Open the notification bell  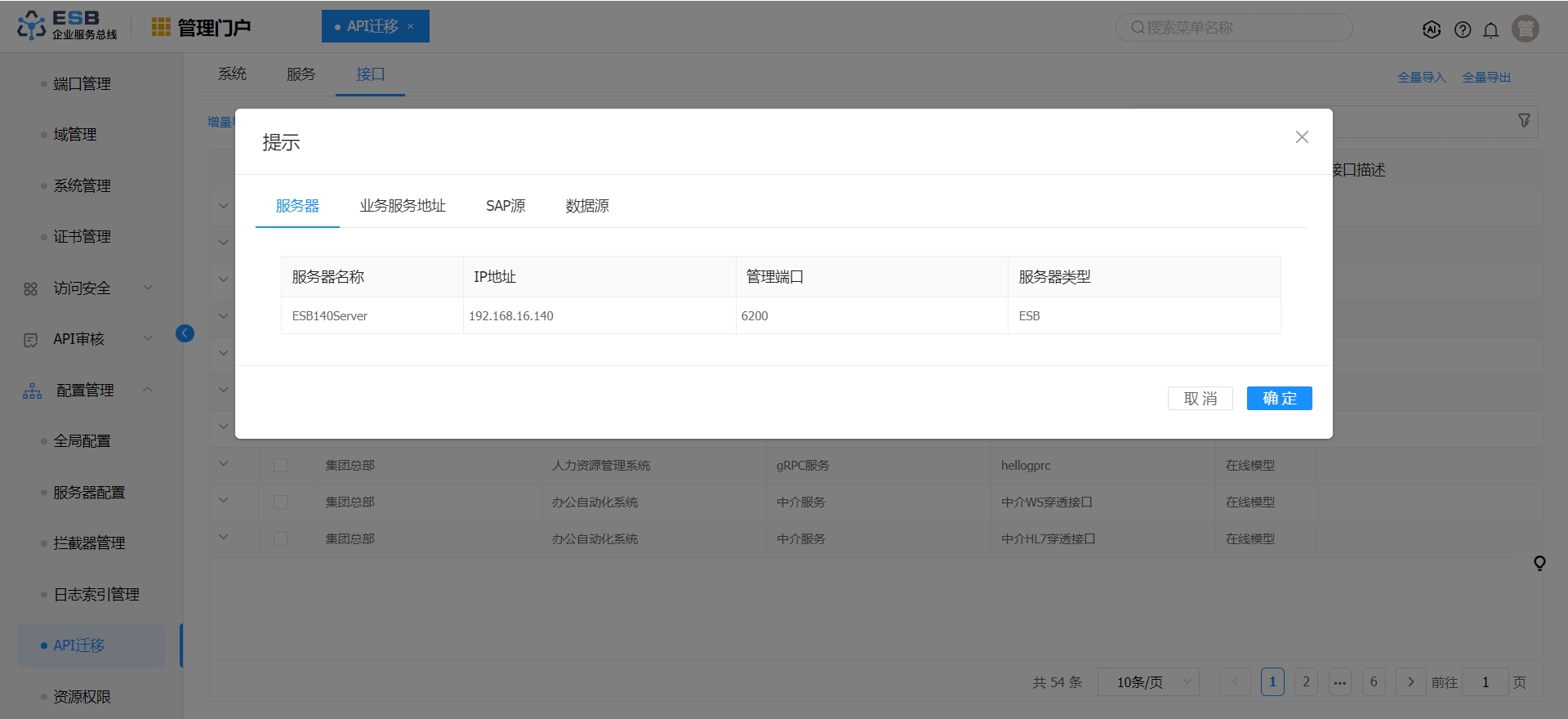1490,30
